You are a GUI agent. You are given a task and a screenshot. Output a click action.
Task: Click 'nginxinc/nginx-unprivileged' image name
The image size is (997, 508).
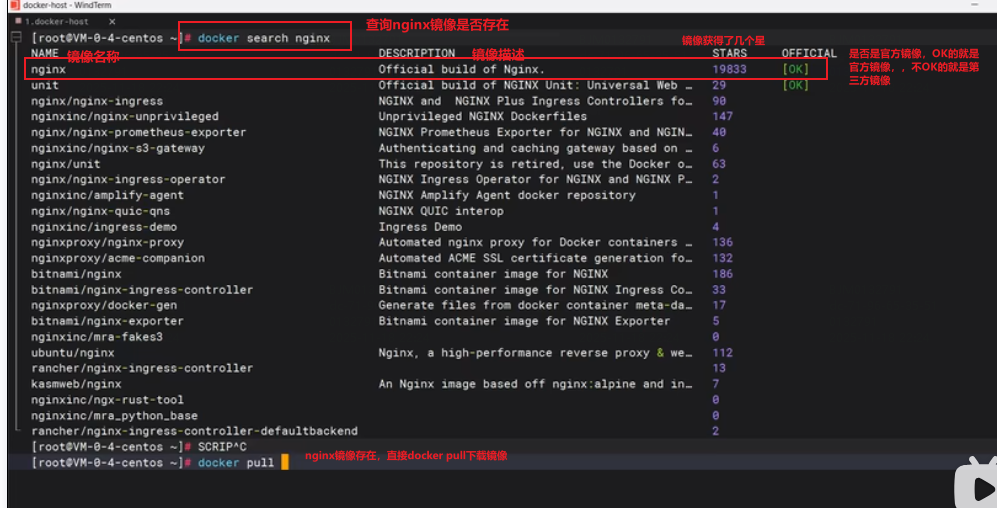[x=125, y=116]
